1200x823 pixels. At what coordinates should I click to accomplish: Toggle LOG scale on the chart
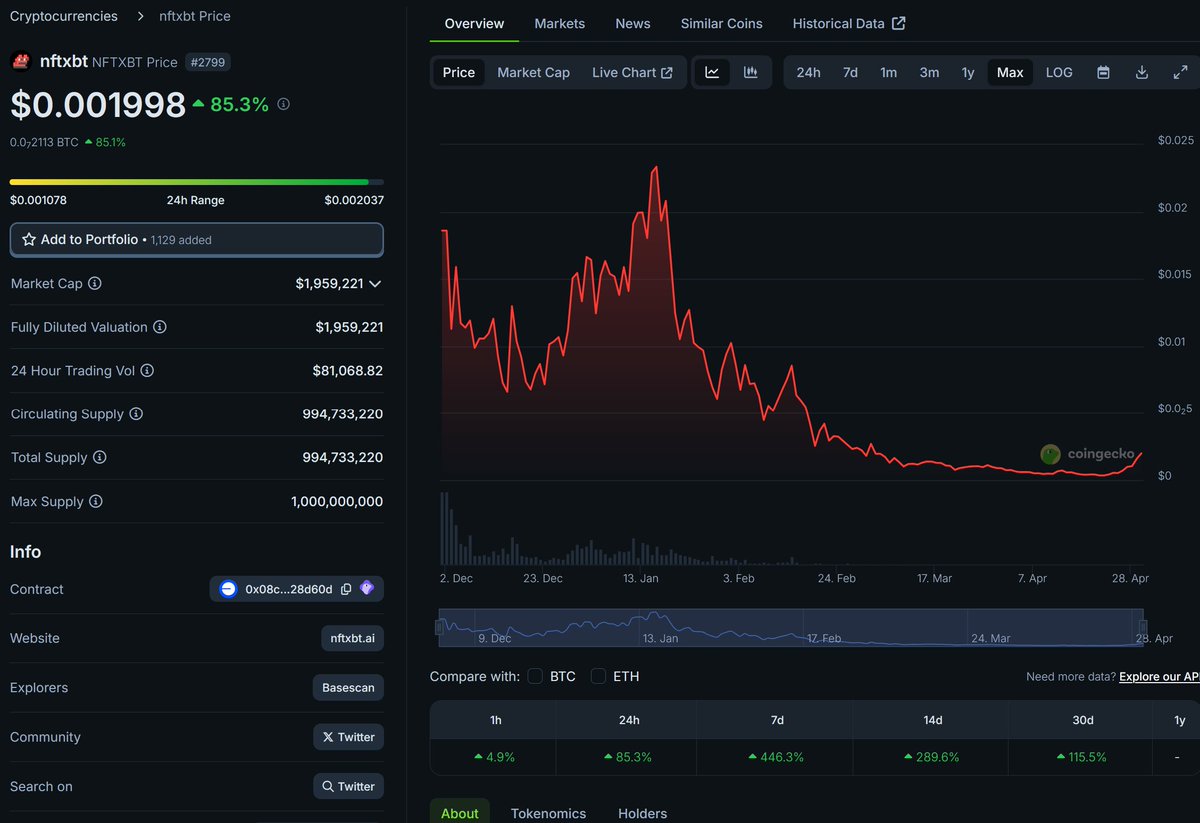pos(1059,72)
